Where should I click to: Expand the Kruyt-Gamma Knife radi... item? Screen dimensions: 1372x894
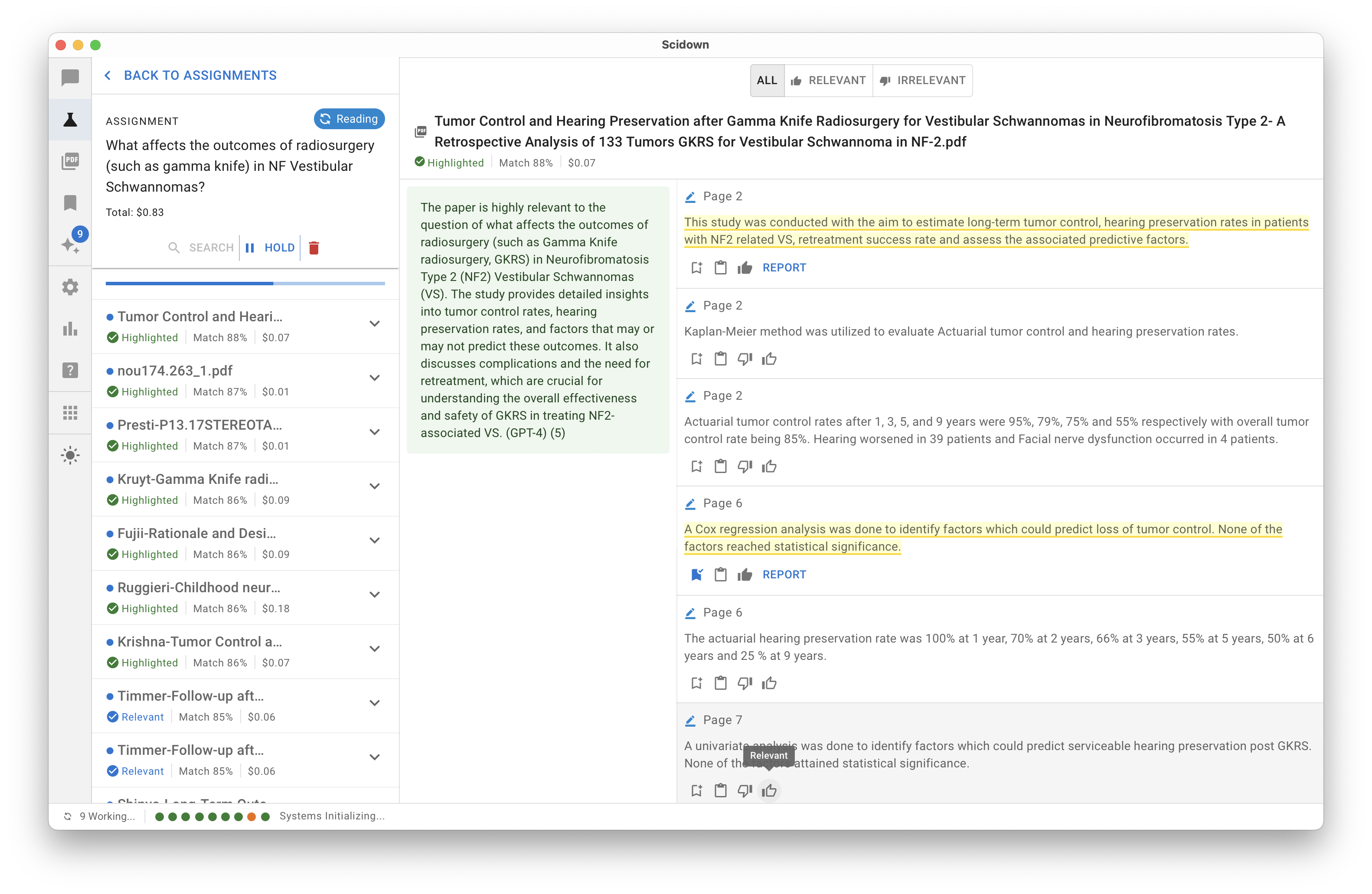pos(375,486)
